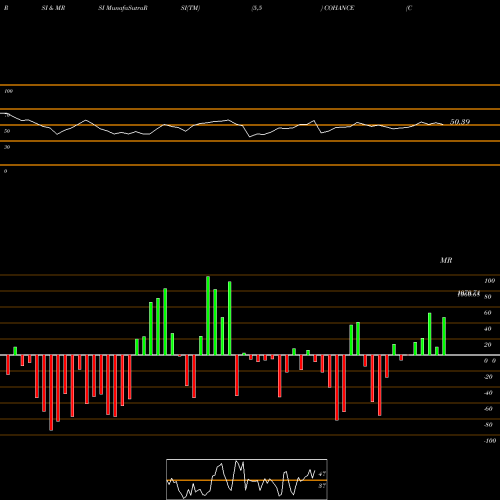Click the 20 label on MR axis
The height and width of the screenshot is (500, 500).
coord(488,345)
